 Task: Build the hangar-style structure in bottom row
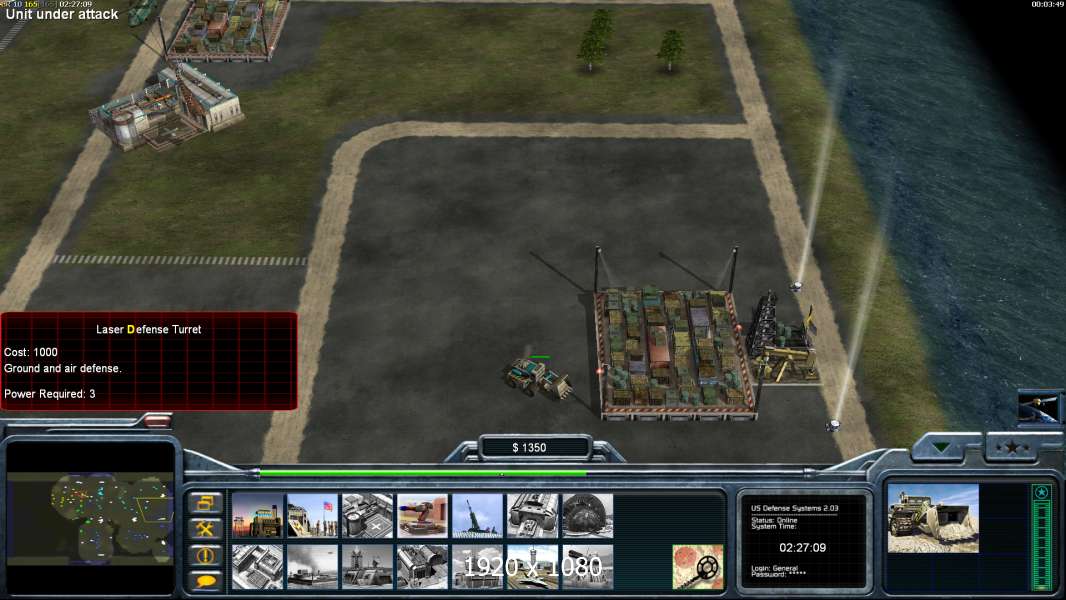pos(422,567)
